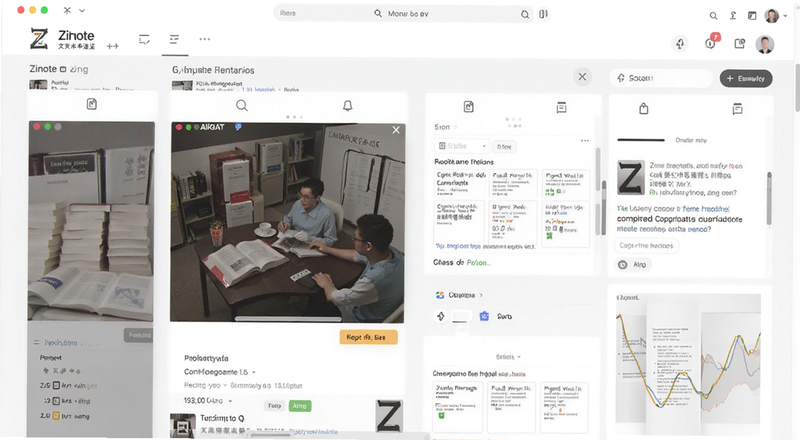Select the underlined list view tab
The image size is (800, 440).
click(174, 39)
